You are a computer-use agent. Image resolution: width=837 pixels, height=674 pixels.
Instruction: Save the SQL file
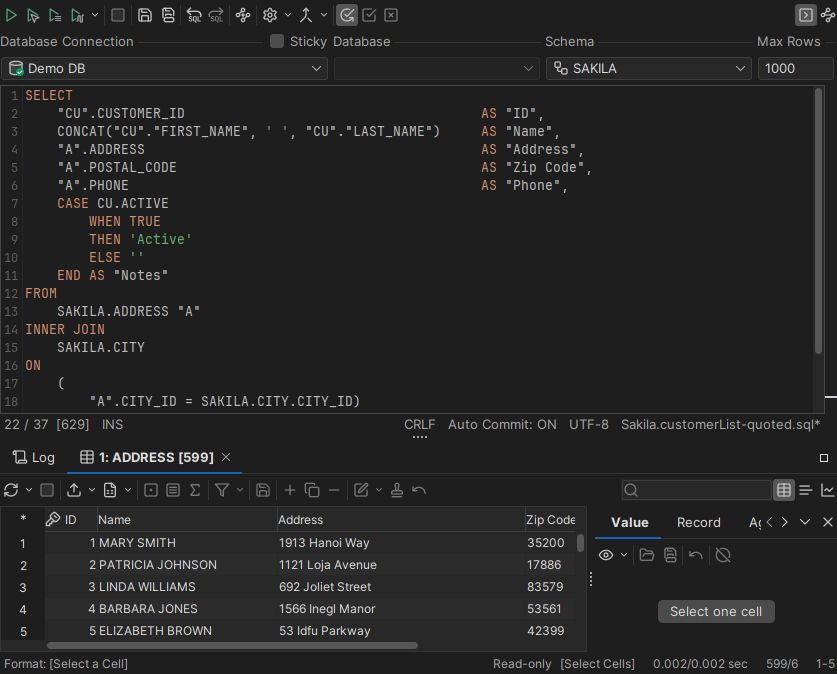pyautogui.click(x=145, y=15)
